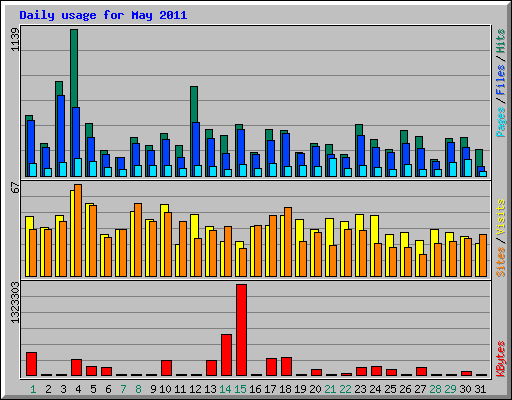512x400 pixels.
Task: Click the red KBytes bar for day 10
Action: point(166,368)
